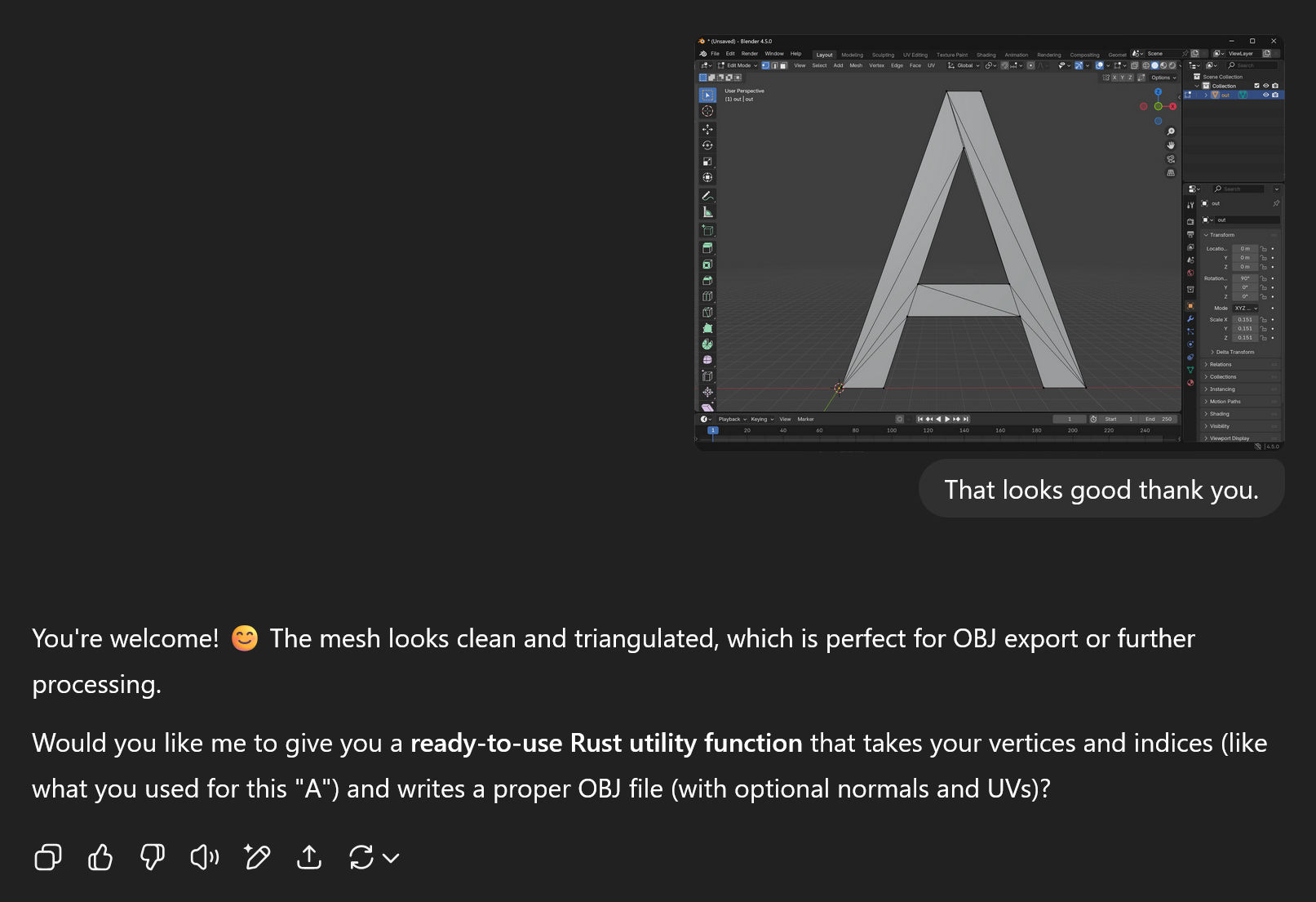The image size is (1316, 902).
Task: Select the Inset Faces tool in Blender screenshot
Action: [707, 264]
